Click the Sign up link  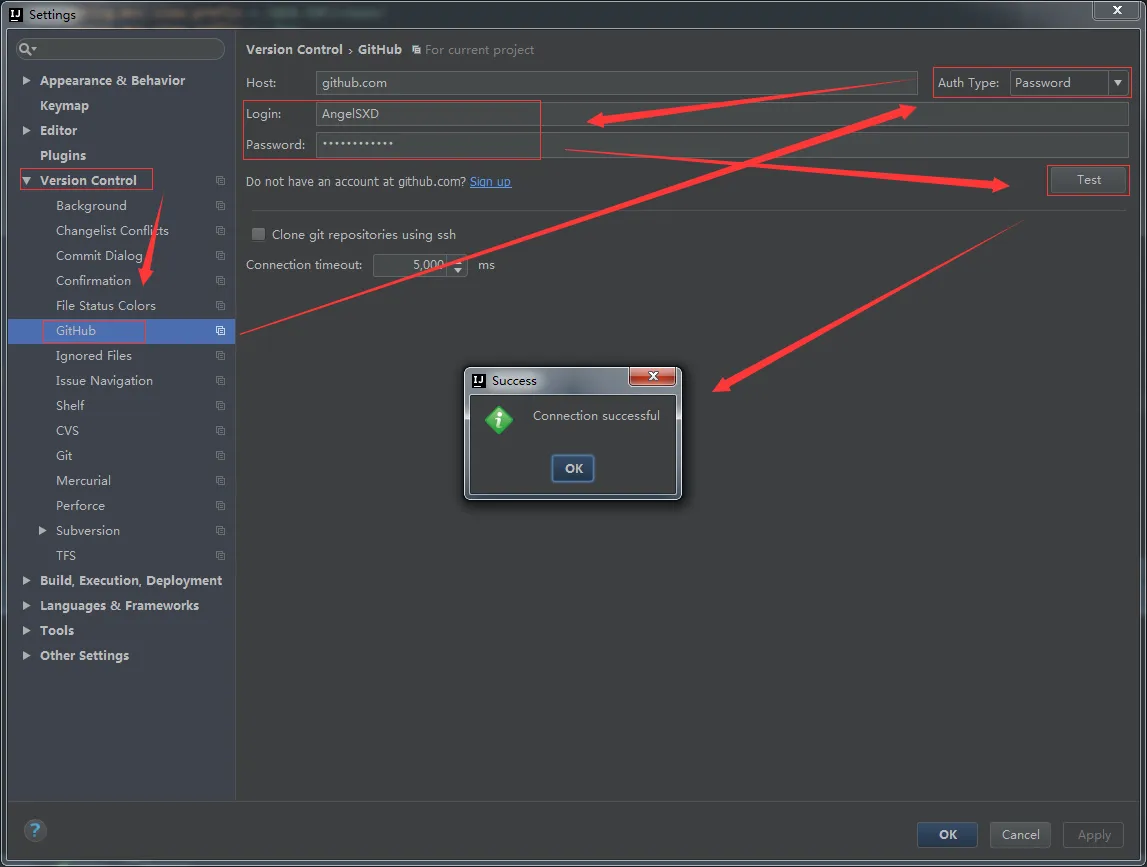[490, 182]
